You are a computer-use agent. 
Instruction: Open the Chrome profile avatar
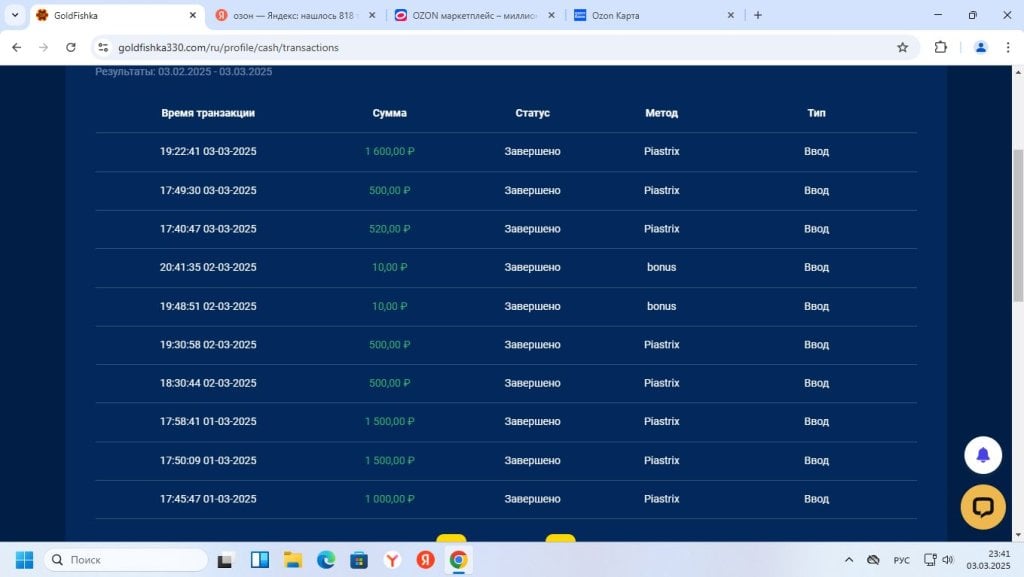(980, 47)
